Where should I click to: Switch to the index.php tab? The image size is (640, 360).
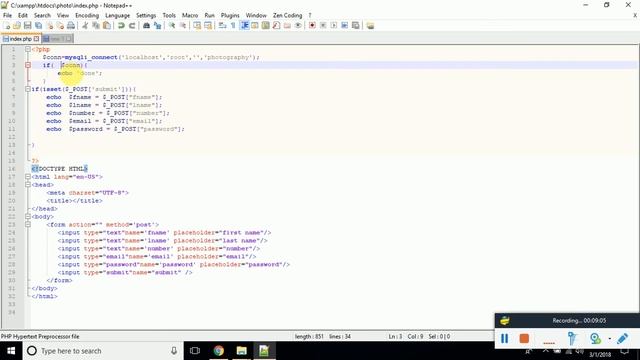(19, 39)
